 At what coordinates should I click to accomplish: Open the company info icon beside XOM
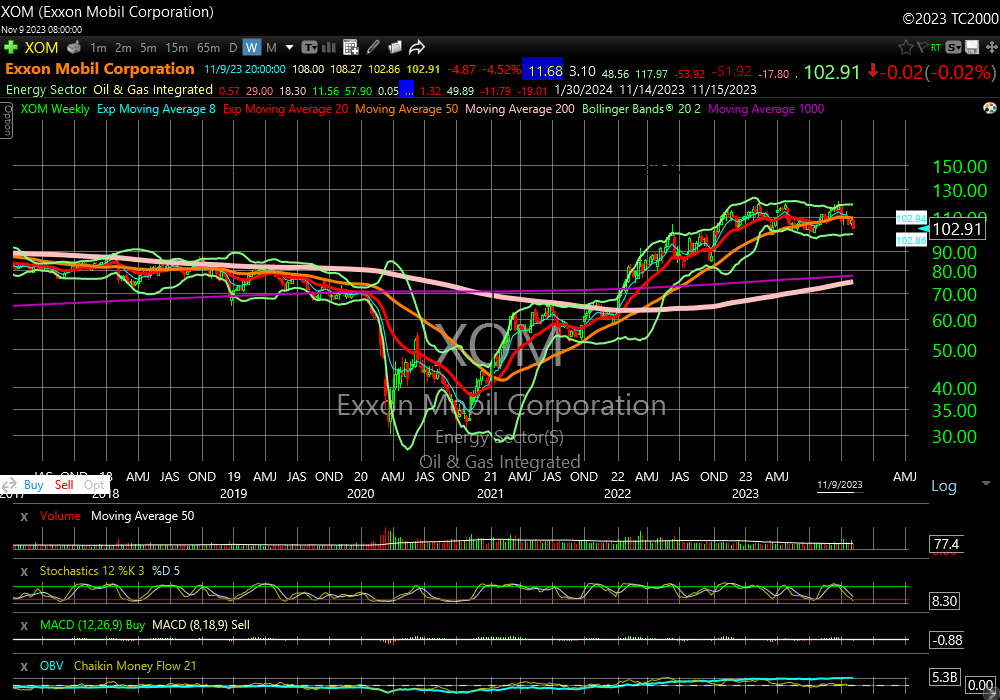74,47
